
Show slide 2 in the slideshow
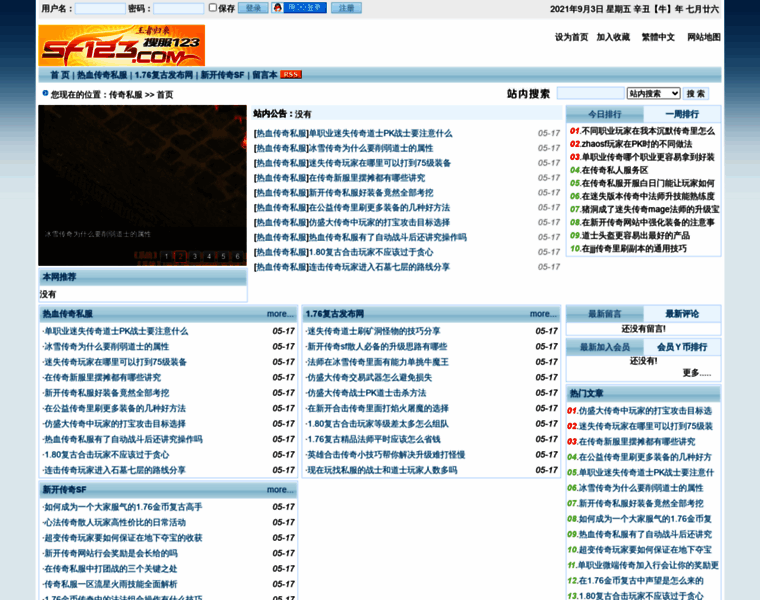pyautogui.click(x=180, y=256)
